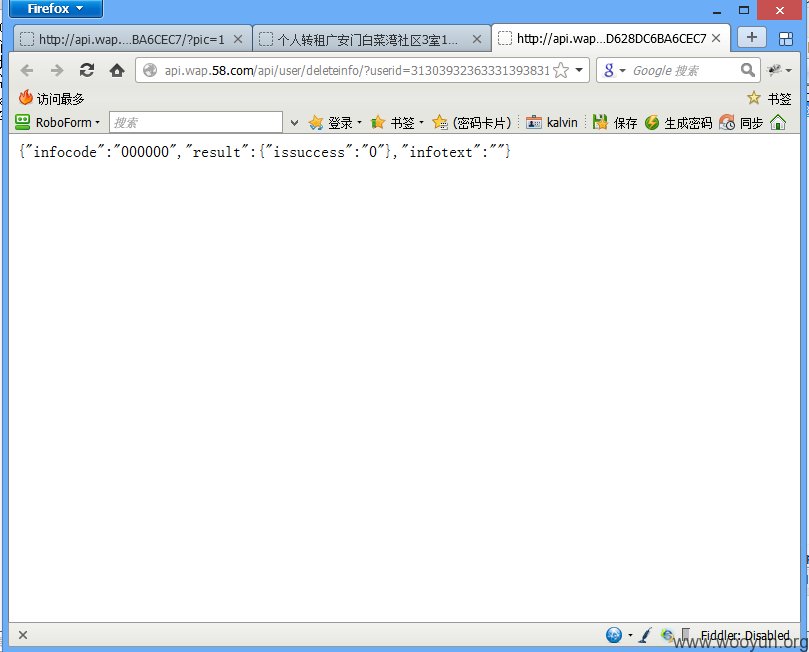Focus the address bar URL field

pyautogui.click(x=356, y=70)
